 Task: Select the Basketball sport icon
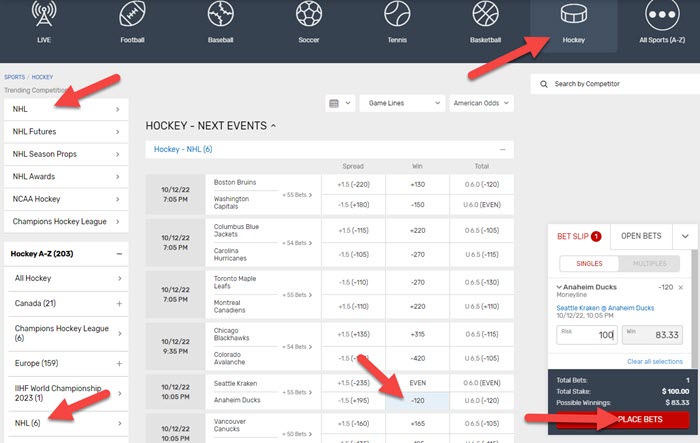point(485,15)
